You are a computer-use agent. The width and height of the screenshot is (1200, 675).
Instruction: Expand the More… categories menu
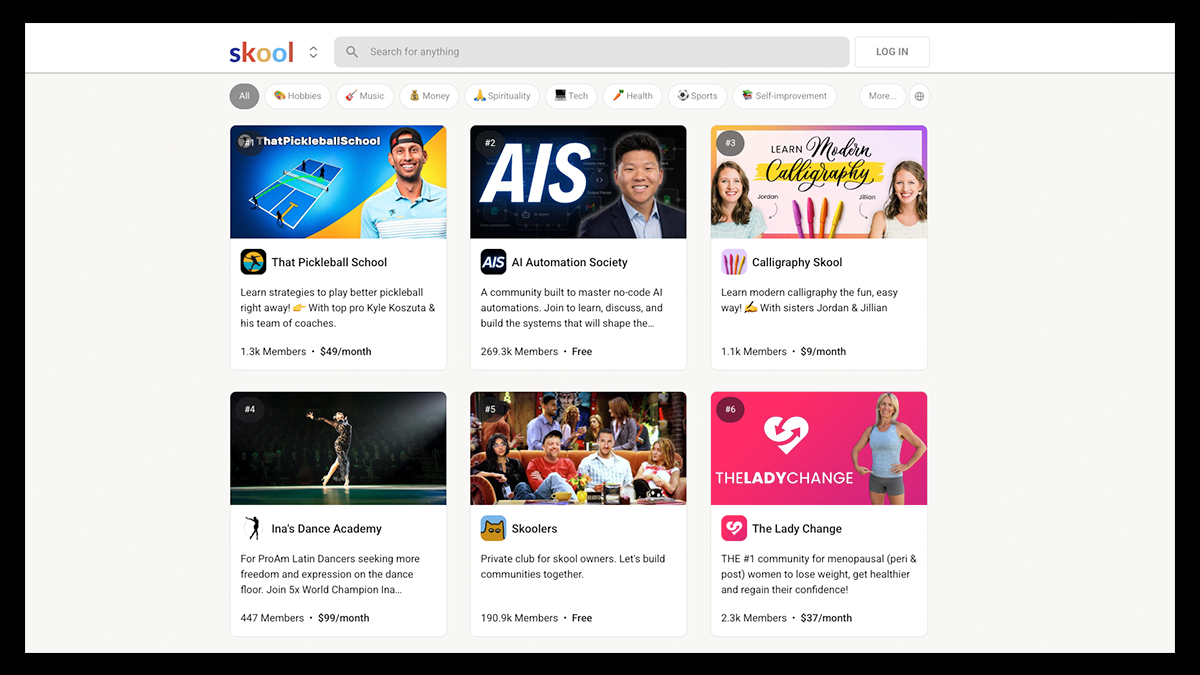pos(882,96)
